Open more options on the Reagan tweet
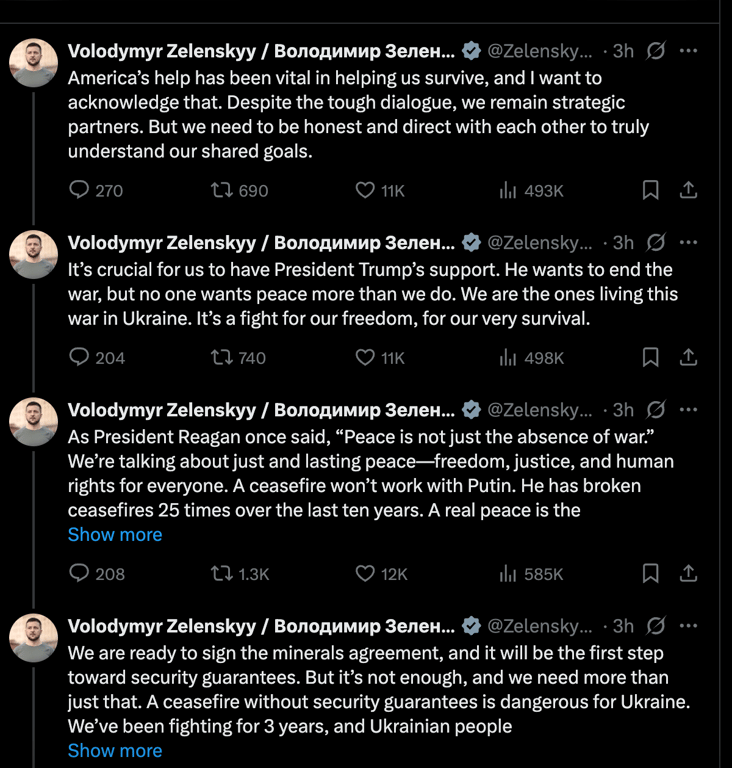 click(x=688, y=410)
